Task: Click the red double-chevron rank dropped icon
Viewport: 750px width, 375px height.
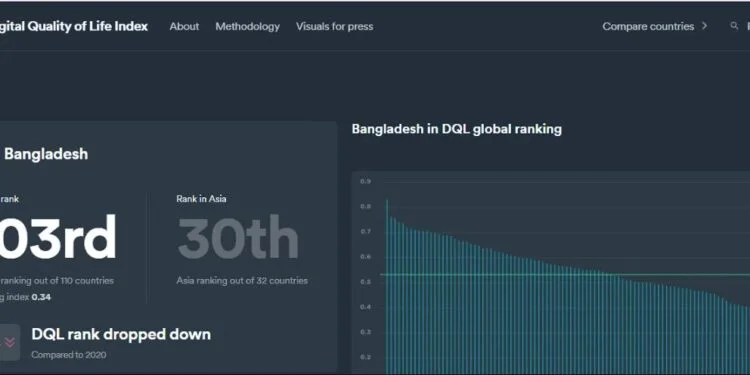Action: [x=10, y=342]
